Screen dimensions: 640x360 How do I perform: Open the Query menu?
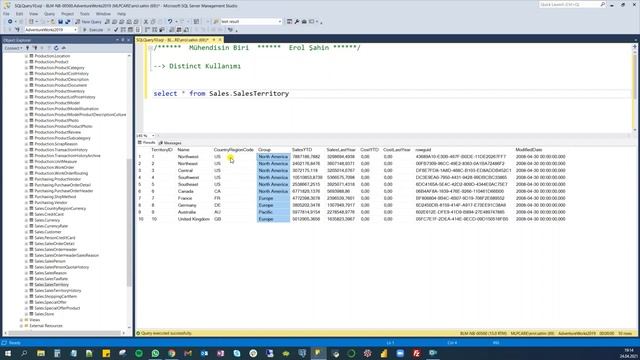pyautogui.click(x=49, y=14)
